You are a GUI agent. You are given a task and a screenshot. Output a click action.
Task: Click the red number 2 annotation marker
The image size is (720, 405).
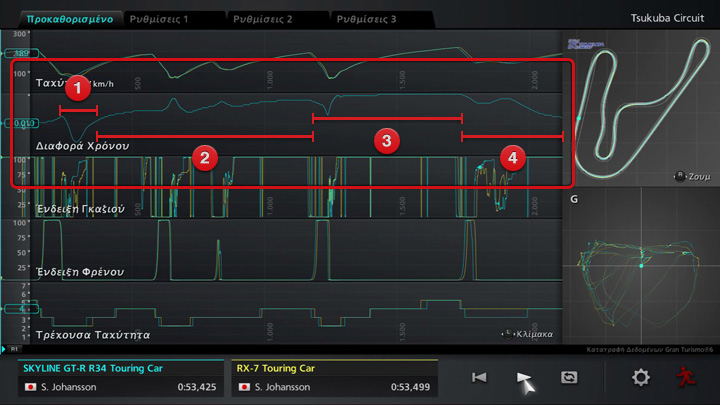click(x=204, y=157)
